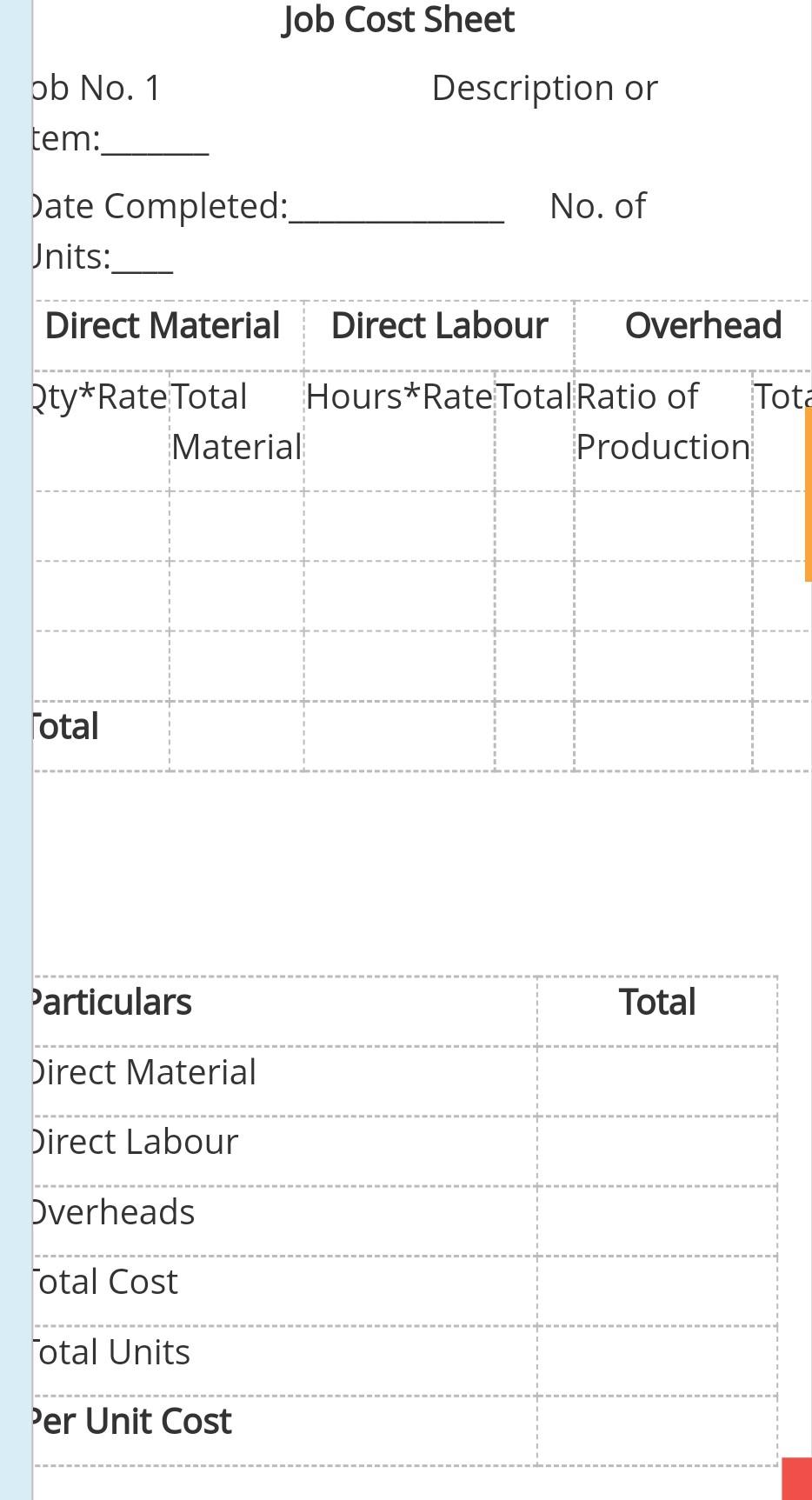Select the 'Total Cost' row label
This screenshot has height=1500, width=812.
[103, 1282]
